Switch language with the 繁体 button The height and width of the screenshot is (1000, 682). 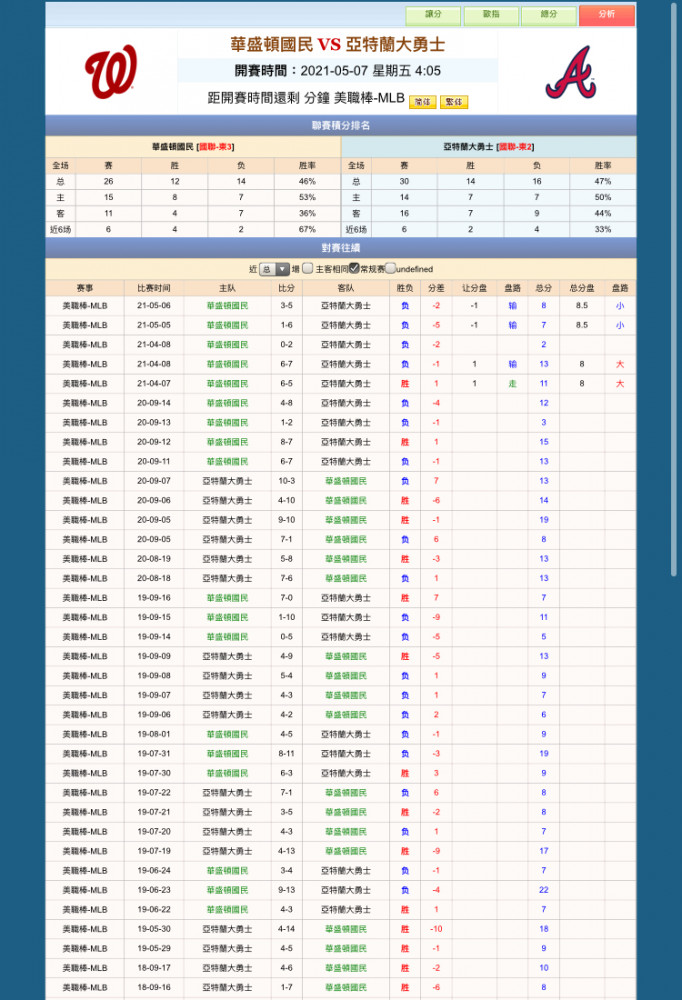[x=454, y=102]
